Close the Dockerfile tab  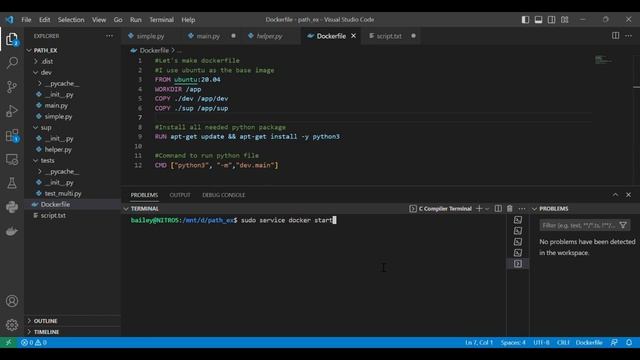click(353, 36)
